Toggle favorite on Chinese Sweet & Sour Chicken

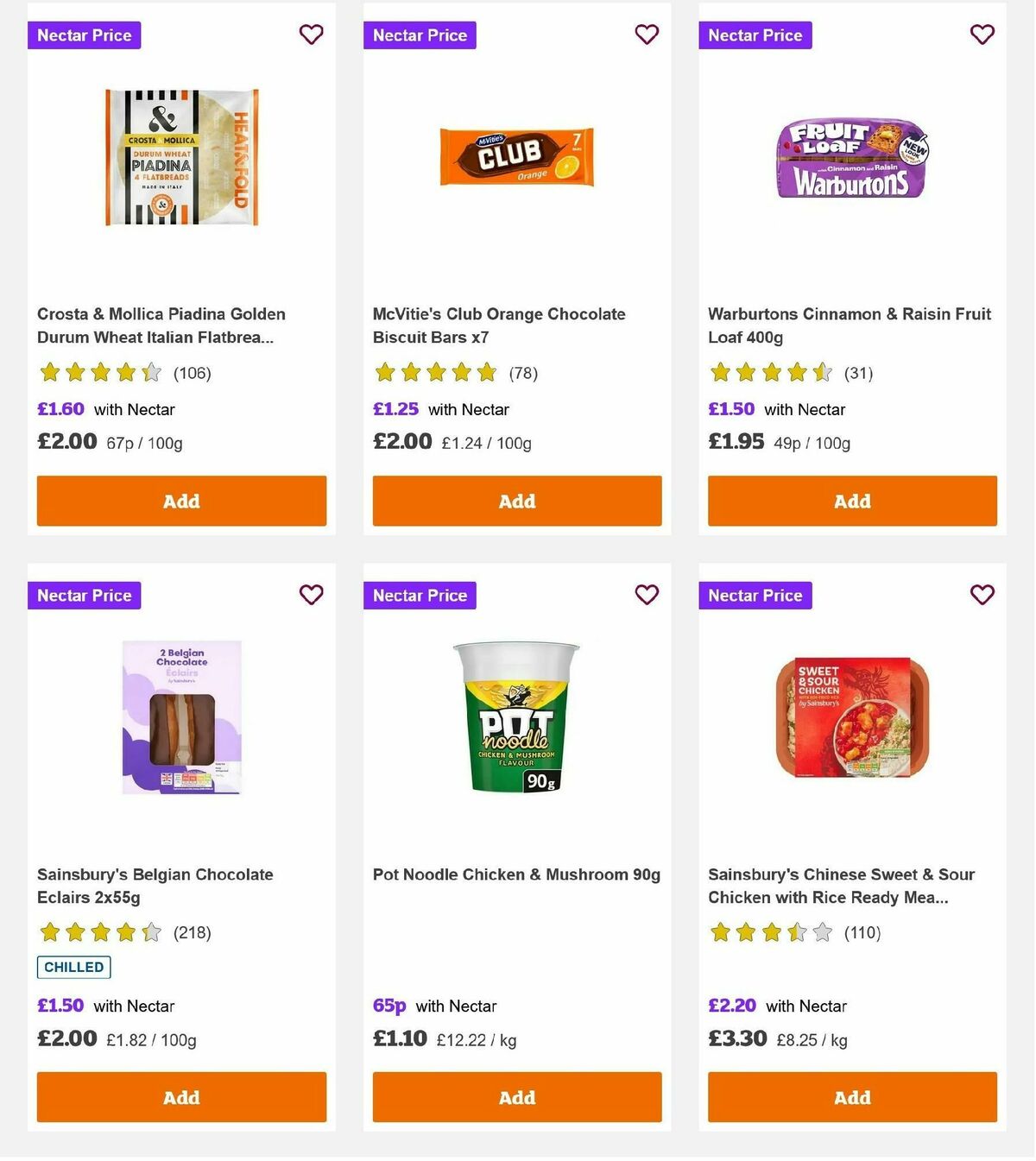982,595
